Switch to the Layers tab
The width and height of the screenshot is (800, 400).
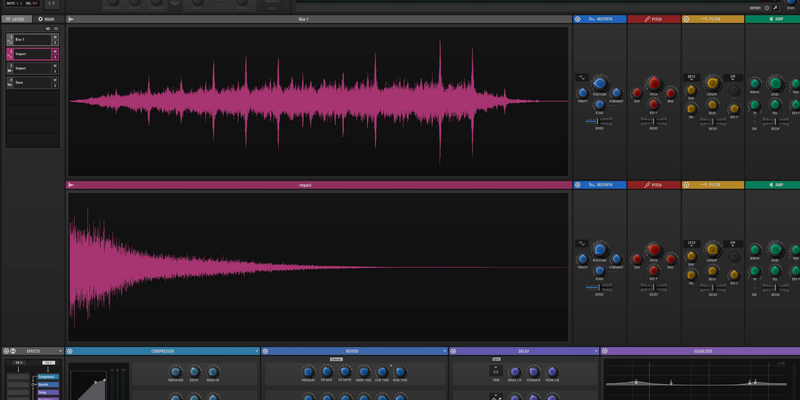[16, 19]
